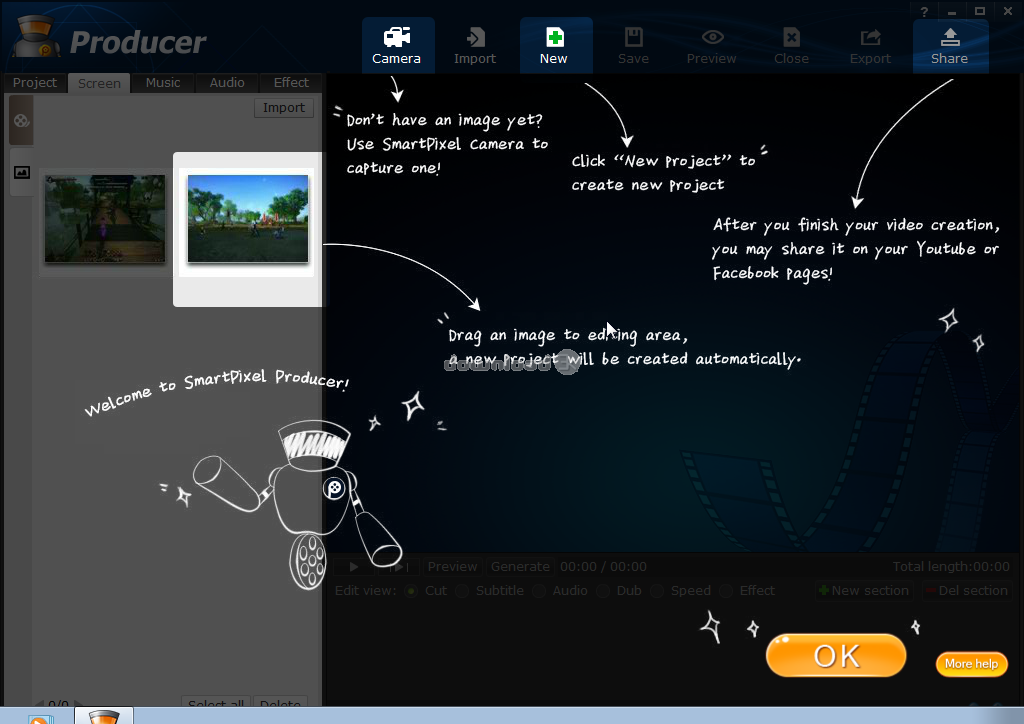
Task: Switch to the Screen tab
Action: (x=99, y=83)
